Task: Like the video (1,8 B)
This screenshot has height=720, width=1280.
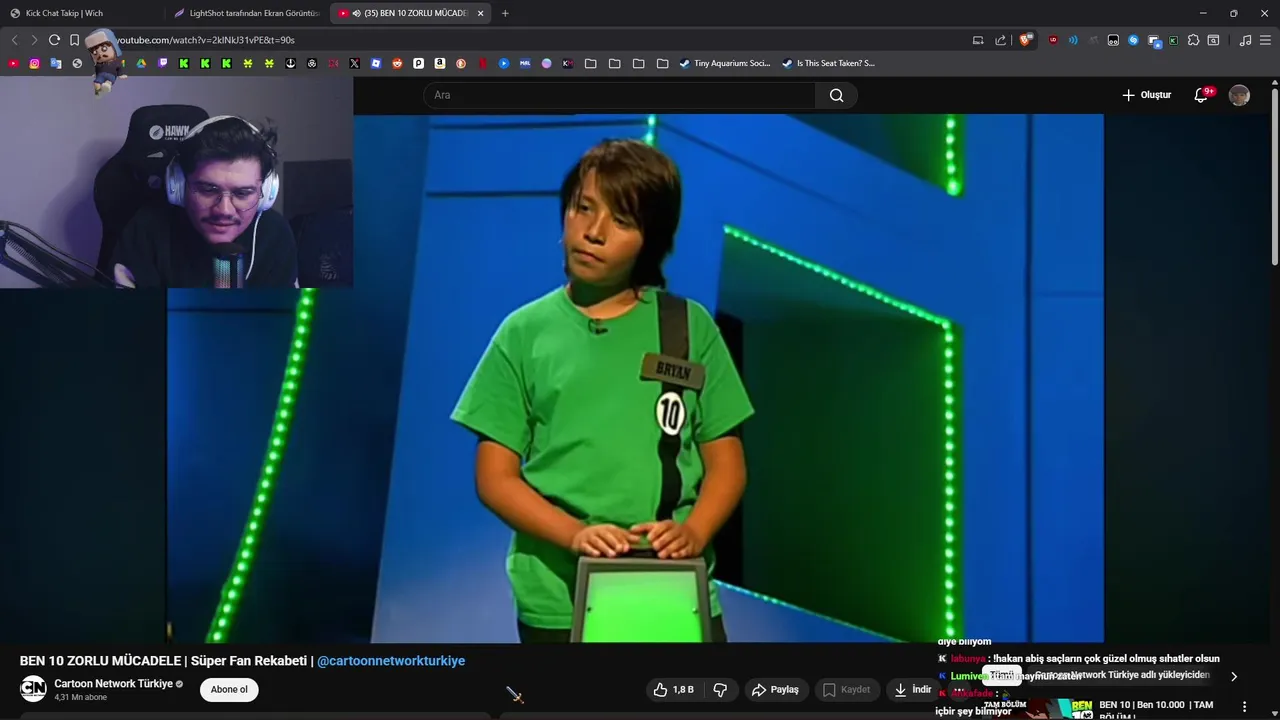Action: (674, 689)
